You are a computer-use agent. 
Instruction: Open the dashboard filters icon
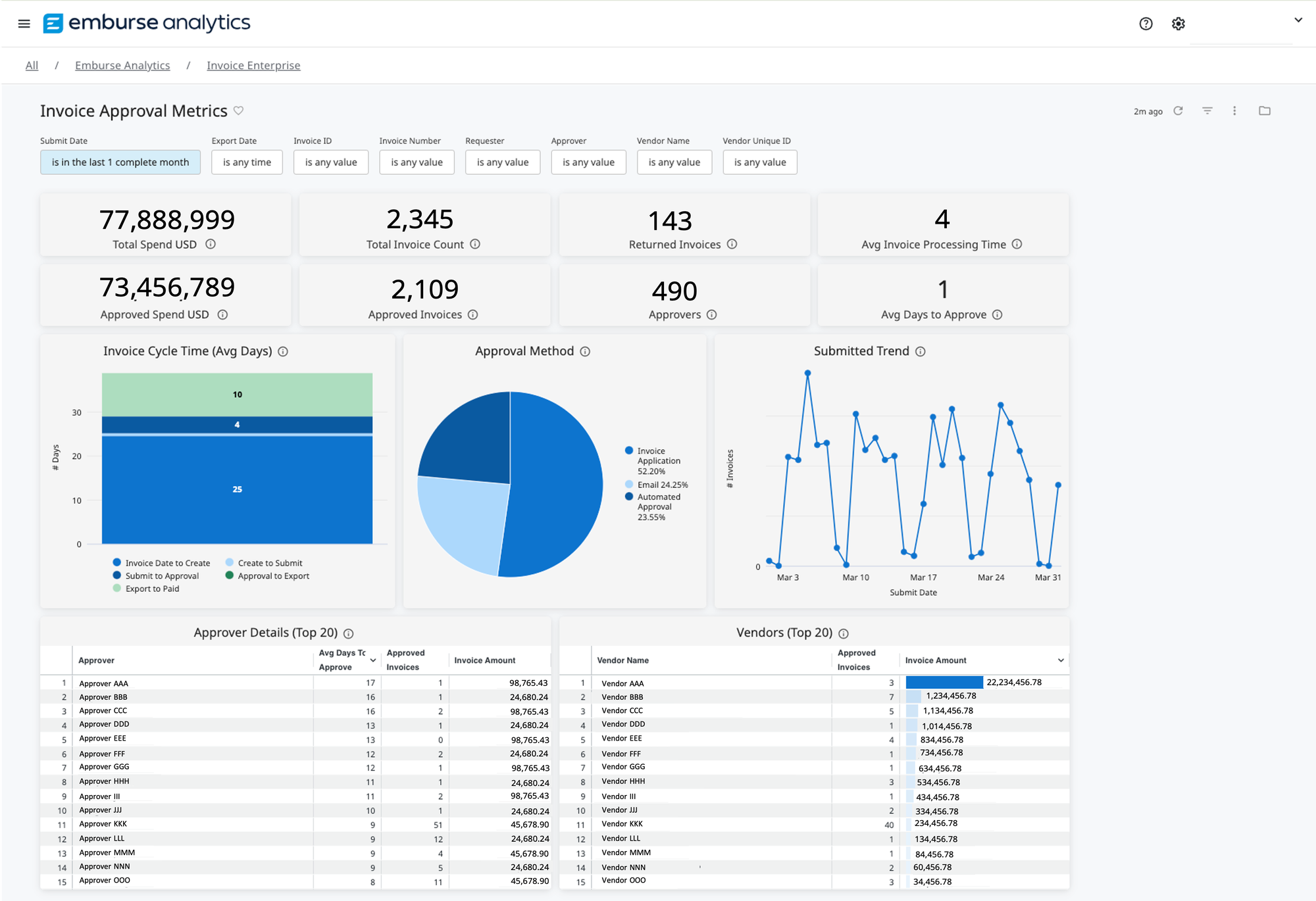pyautogui.click(x=1207, y=110)
